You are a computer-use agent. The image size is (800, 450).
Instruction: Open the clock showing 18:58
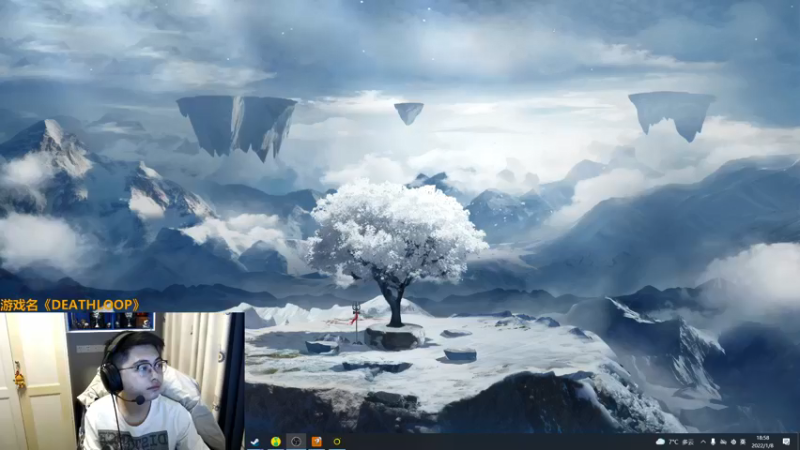763,442
